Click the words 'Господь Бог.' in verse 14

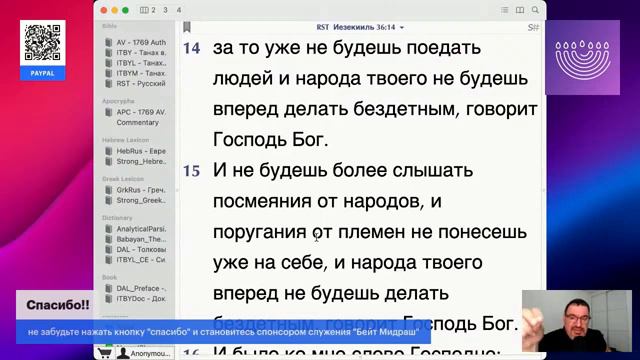click(x=271, y=140)
